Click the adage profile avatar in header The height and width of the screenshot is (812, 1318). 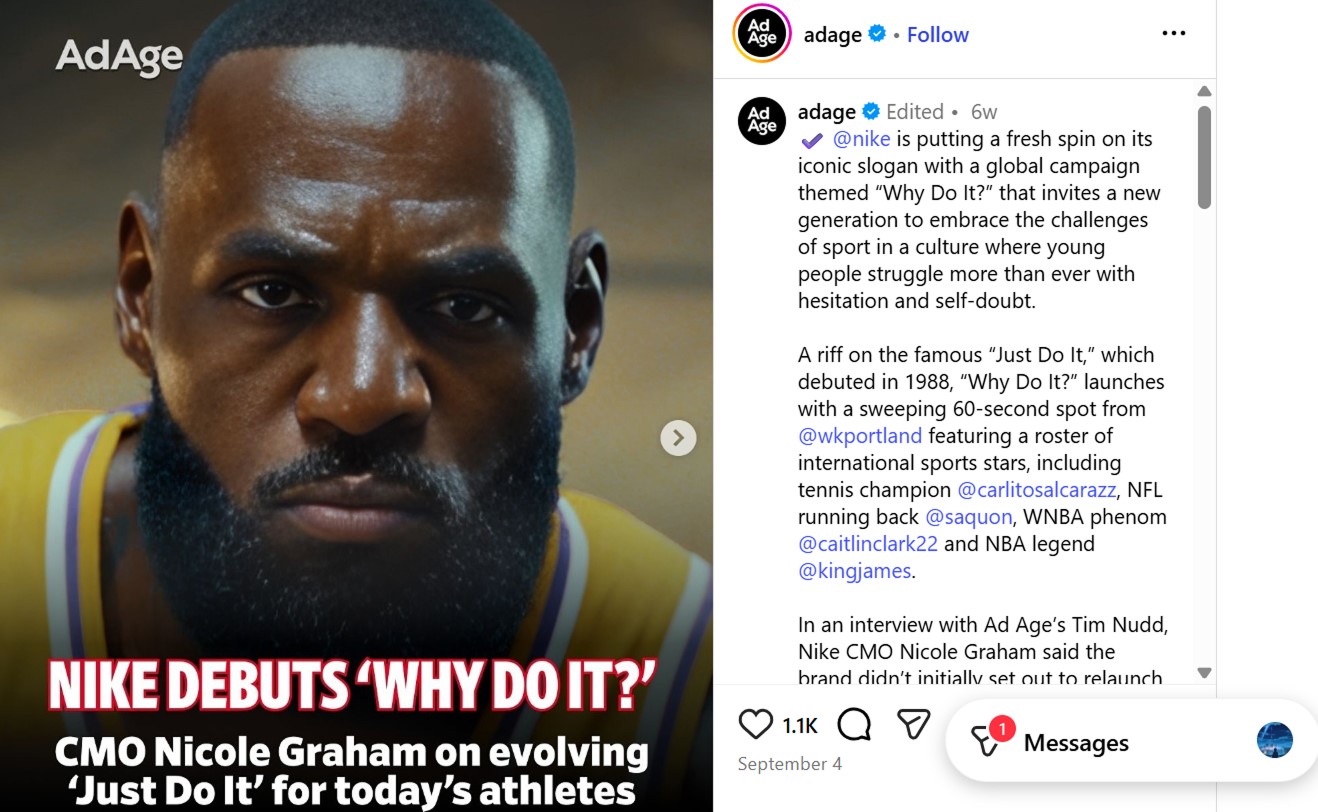(x=762, y=34)
